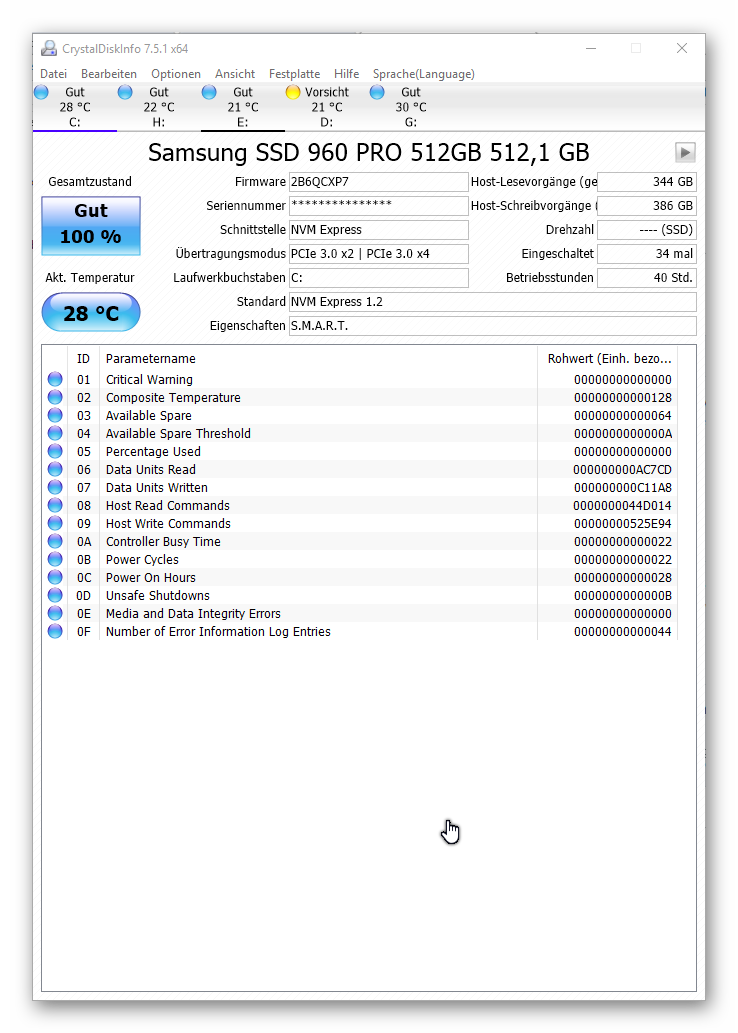Screen dimensions: 738x1033
Task: Click status orb of Available Spare Threshold row
Action: (x=55, y=433)
